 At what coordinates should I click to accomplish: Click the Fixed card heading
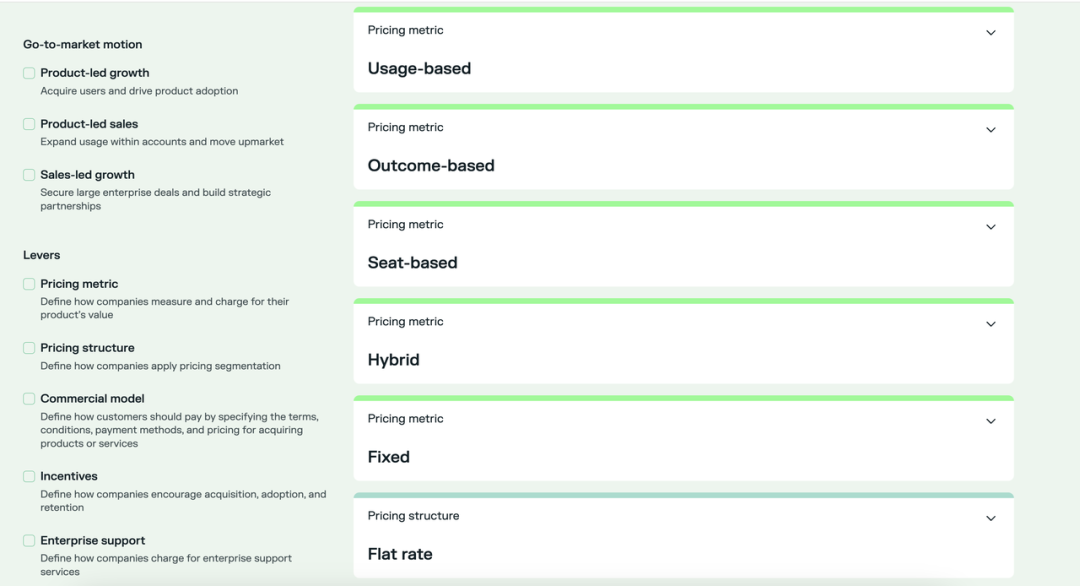(x=388, y=457)
